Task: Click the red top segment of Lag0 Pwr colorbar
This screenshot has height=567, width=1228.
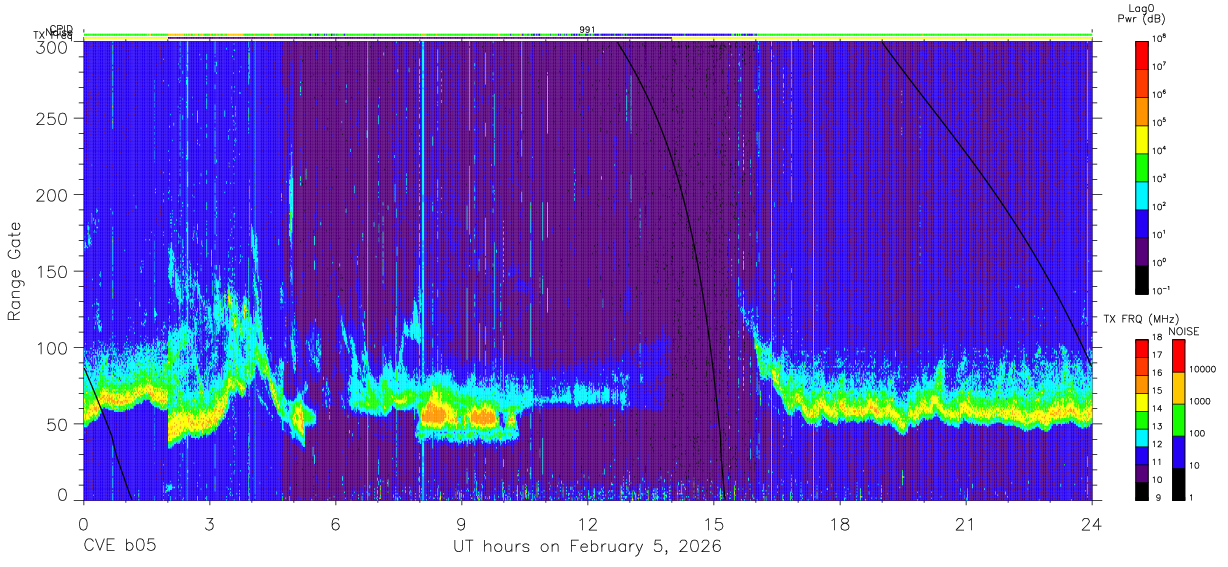Action: [1143, 54]
